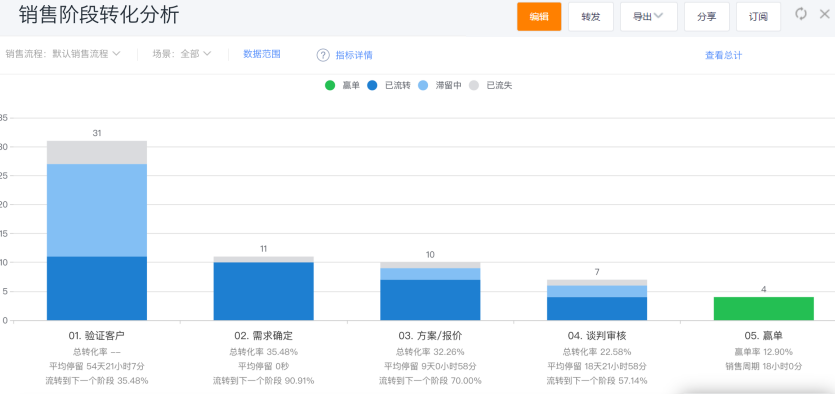Open the 数据范围 link
This screenshot has height=394, width=835.
coord(262,54)
